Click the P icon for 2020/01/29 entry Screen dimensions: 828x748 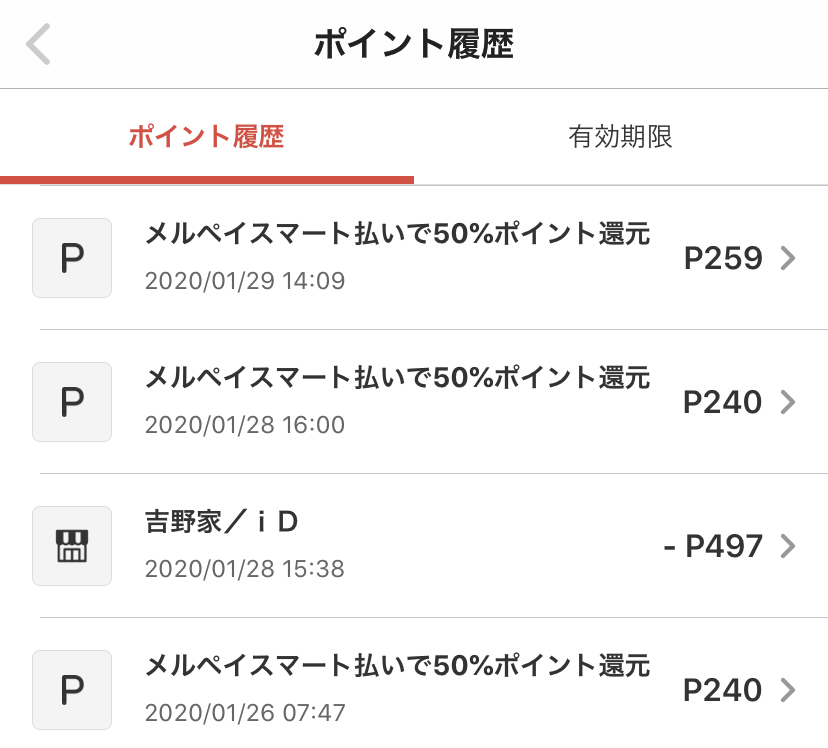tap(72, 258)
